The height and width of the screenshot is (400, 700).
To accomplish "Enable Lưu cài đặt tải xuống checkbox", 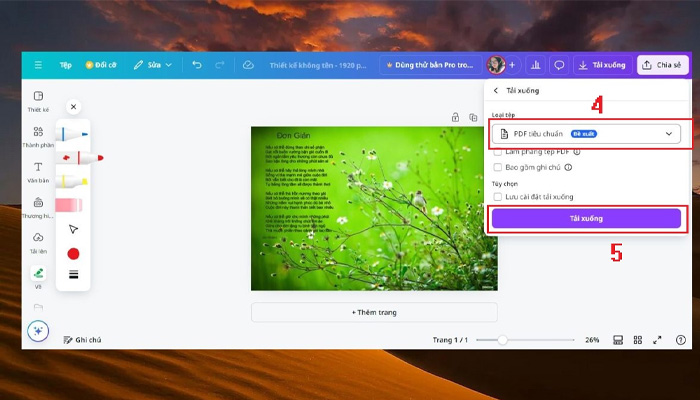I will point(497,197).
